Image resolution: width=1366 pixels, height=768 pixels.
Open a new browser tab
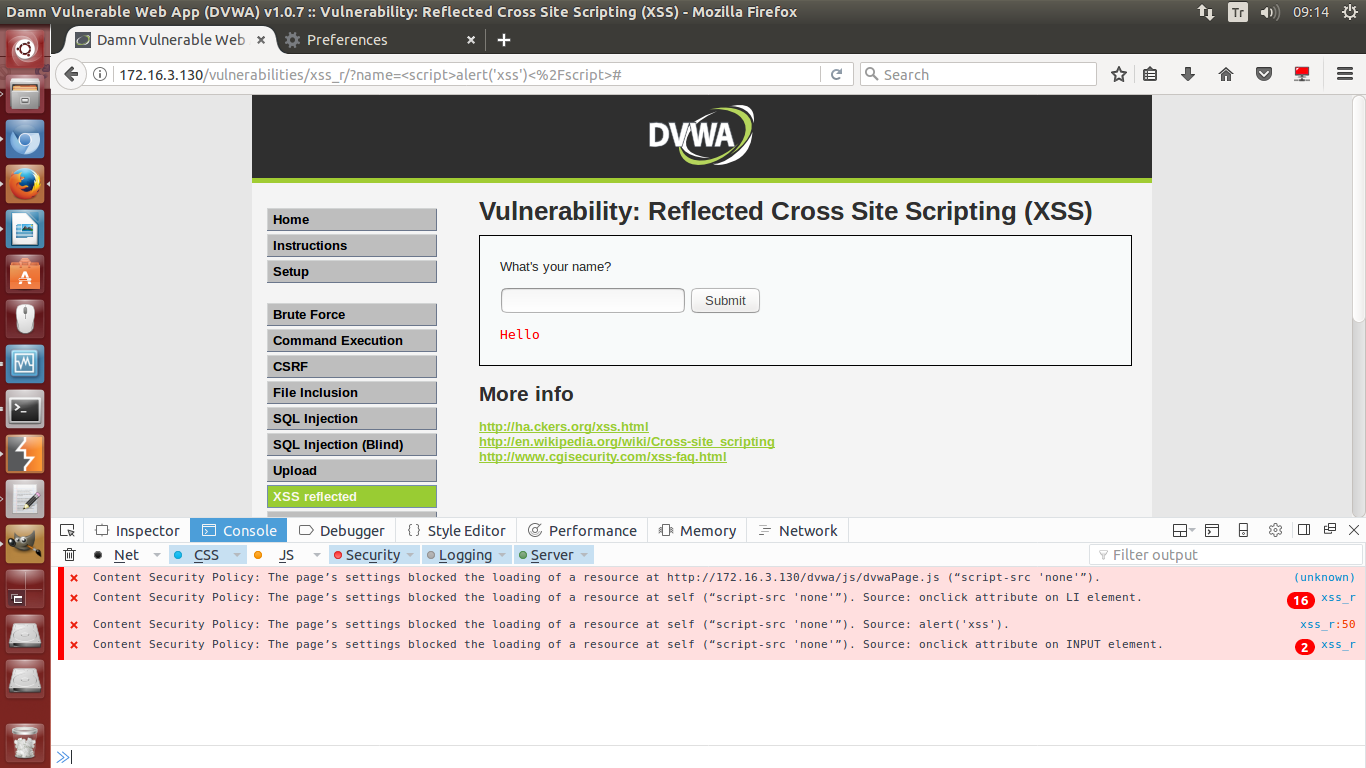tap(504, 40)
